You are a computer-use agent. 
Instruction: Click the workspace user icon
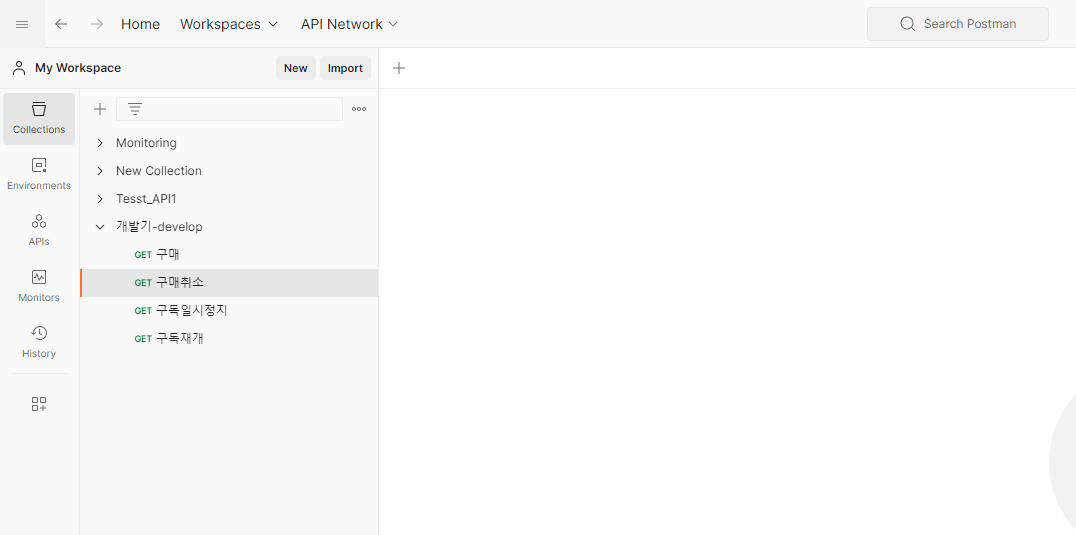(19, 68)
